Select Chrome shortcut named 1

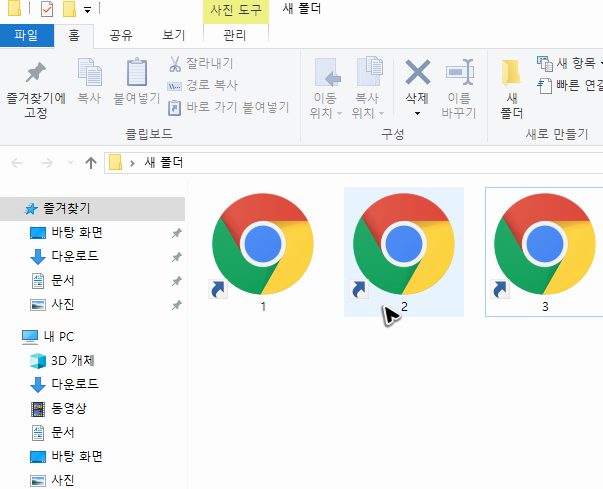tap(263, 252)
